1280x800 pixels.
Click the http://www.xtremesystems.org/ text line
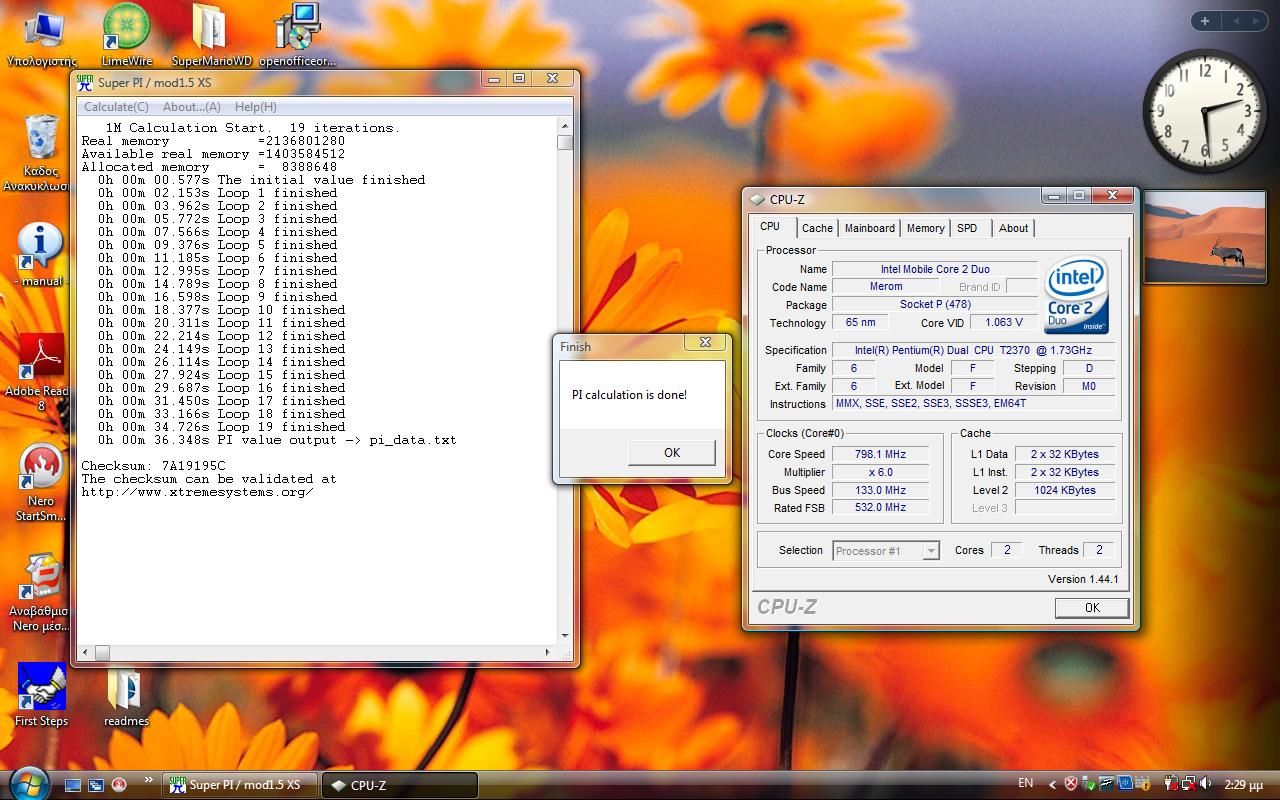click(x=197, y=492)
